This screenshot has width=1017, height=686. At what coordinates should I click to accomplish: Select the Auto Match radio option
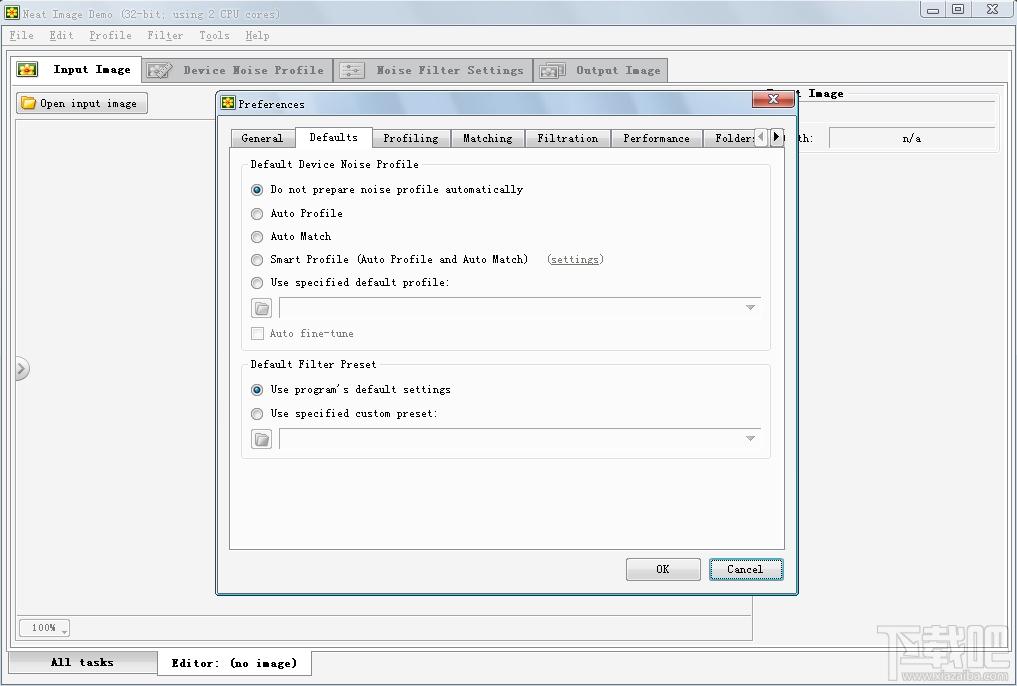257,237
